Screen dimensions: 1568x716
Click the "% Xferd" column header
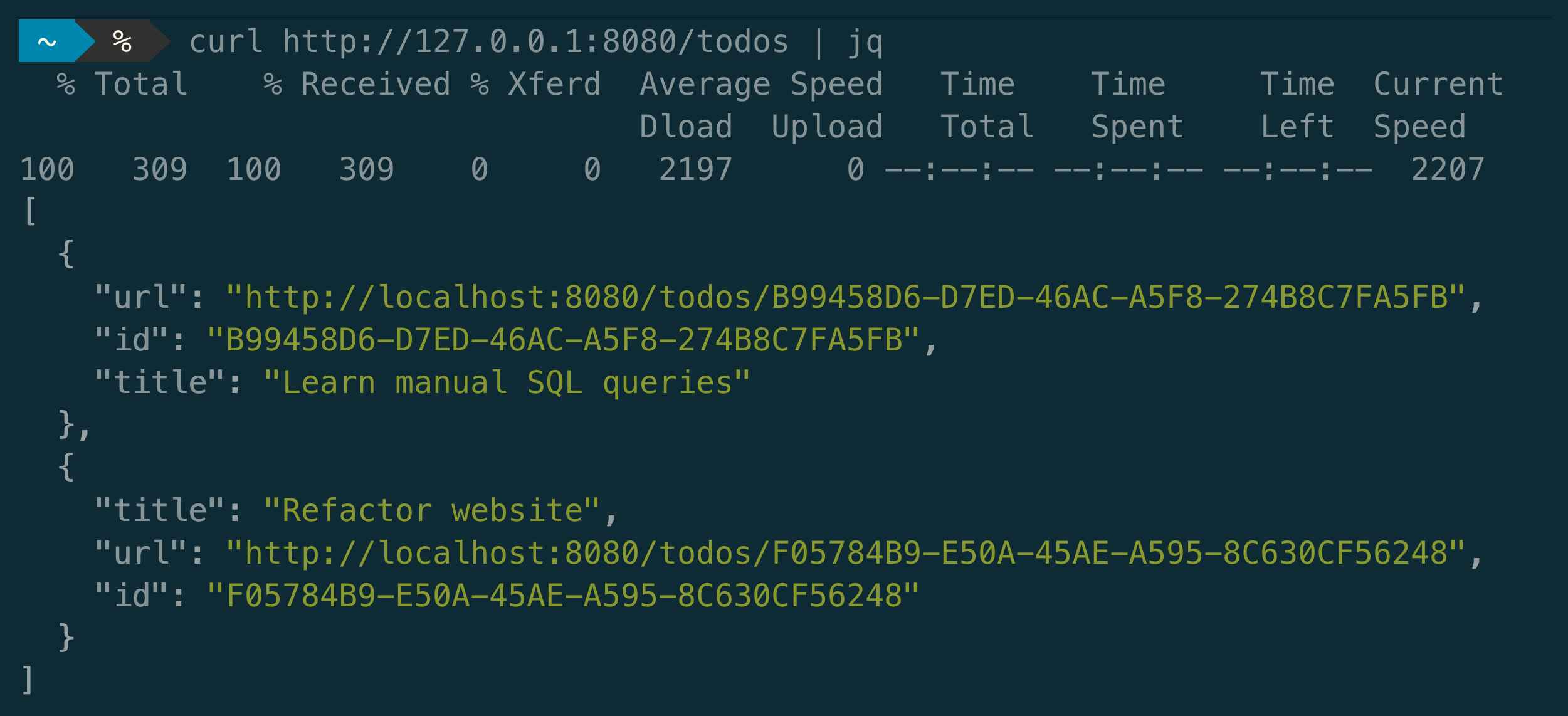coord(535,84)
